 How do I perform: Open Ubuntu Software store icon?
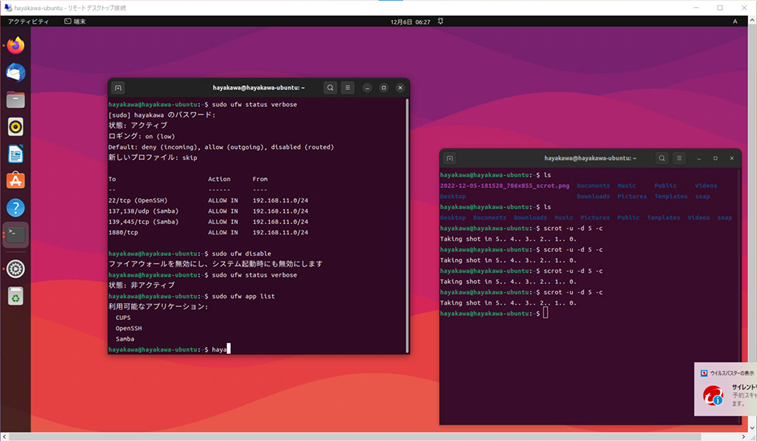(15, 180)
